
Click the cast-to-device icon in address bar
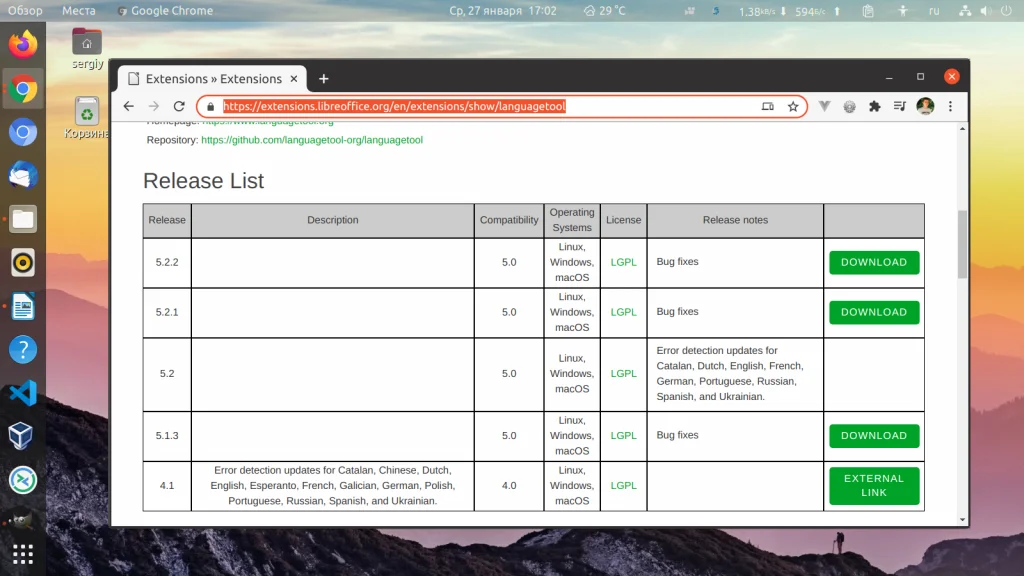pyautogui.click(x=766, y=106)
